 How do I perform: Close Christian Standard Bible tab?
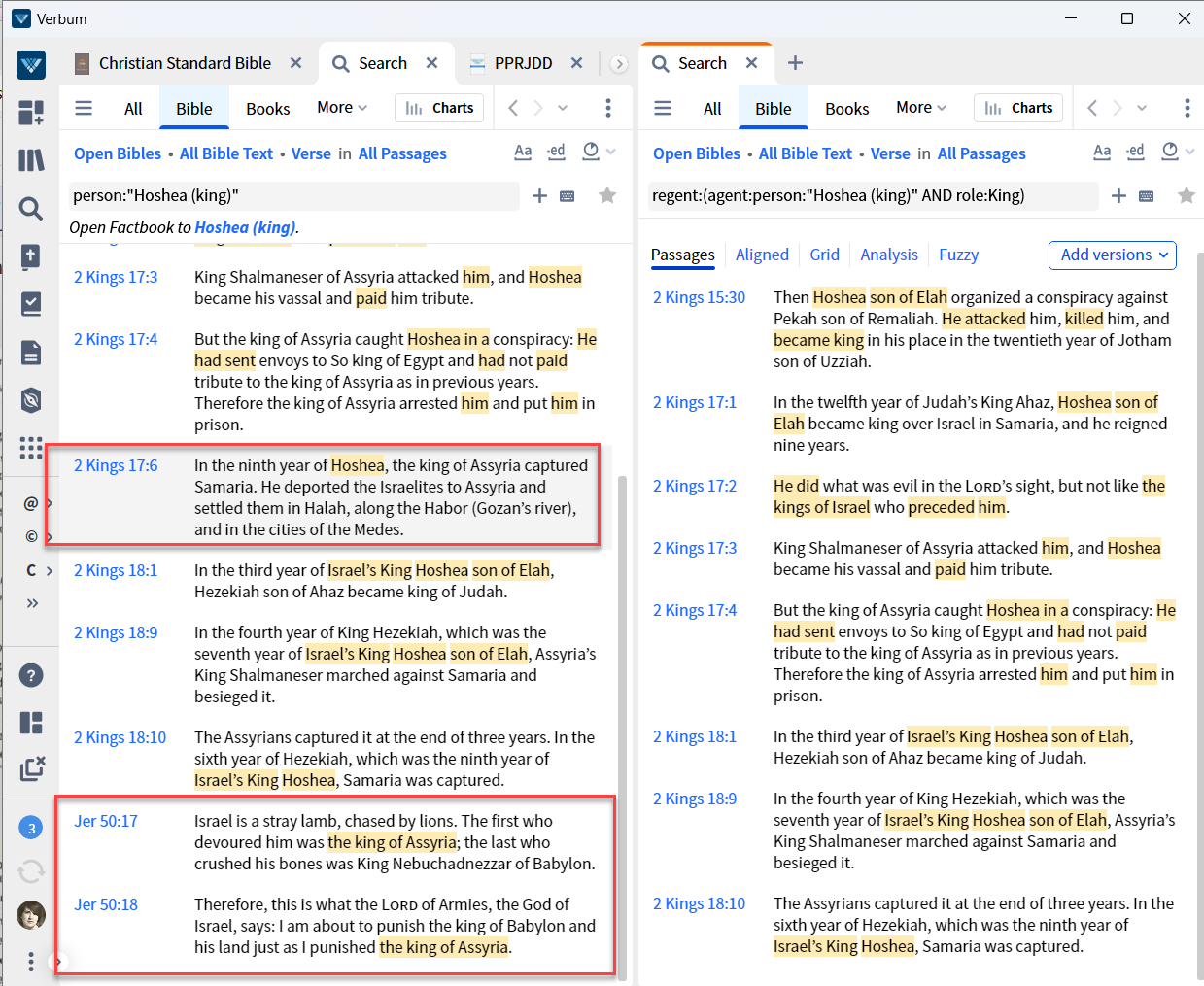coord(295,62)
